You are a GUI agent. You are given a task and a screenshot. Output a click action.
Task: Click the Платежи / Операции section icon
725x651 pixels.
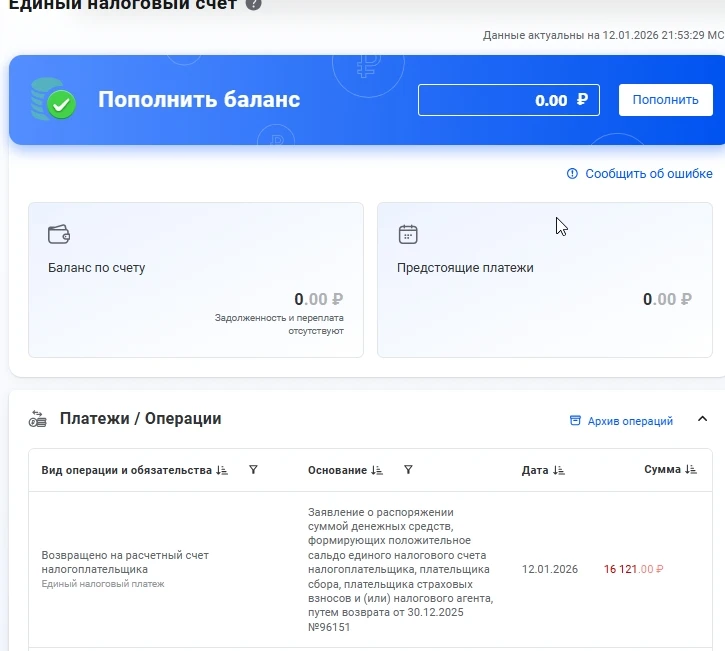[37, 419]
